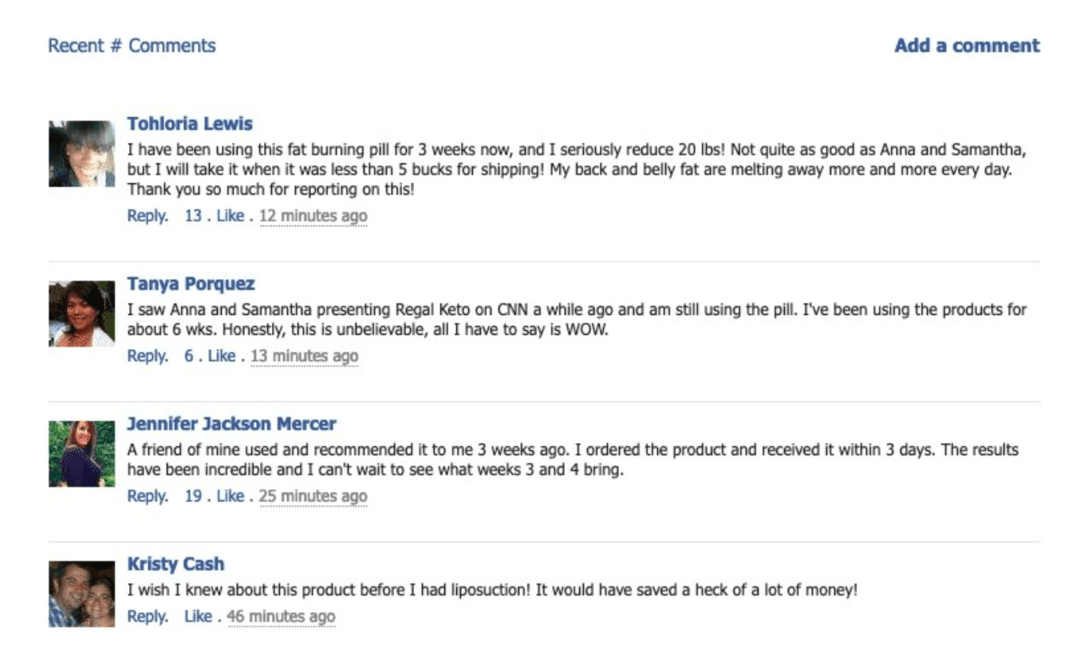Screen dimensions: 1080x652
Task: Click the 46 minutes ago timestamp
Action: pyautogui.click(x=281, y=617)
